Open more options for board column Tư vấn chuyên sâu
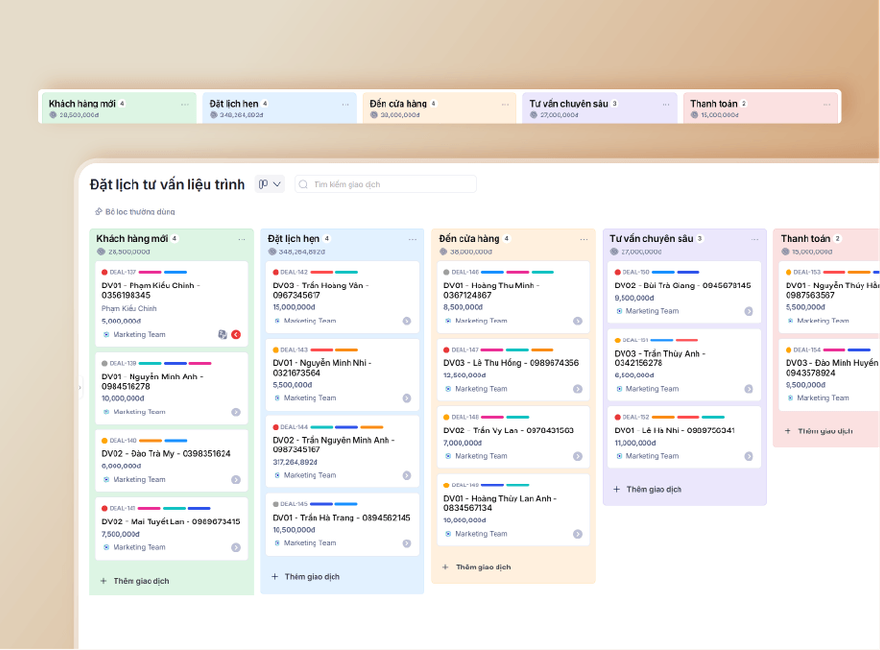Screen dimensions: 880x650 [x=755, y=239]
